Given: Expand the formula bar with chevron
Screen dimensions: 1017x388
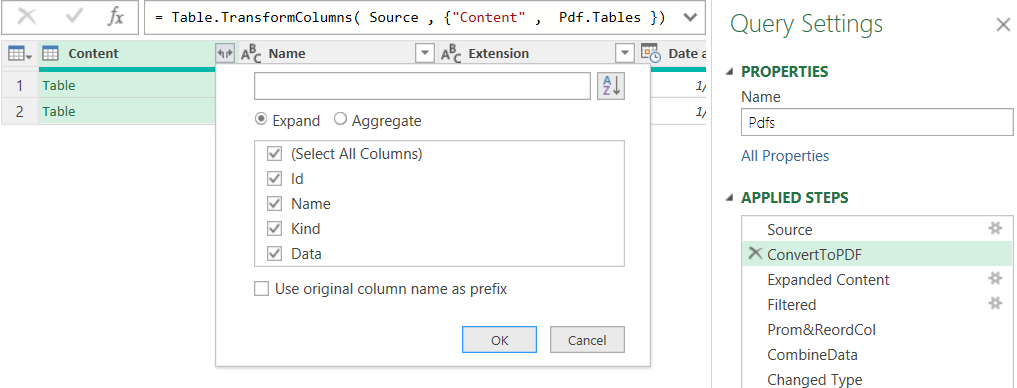Looking at the screenshot, I should (x=691, y=17).
